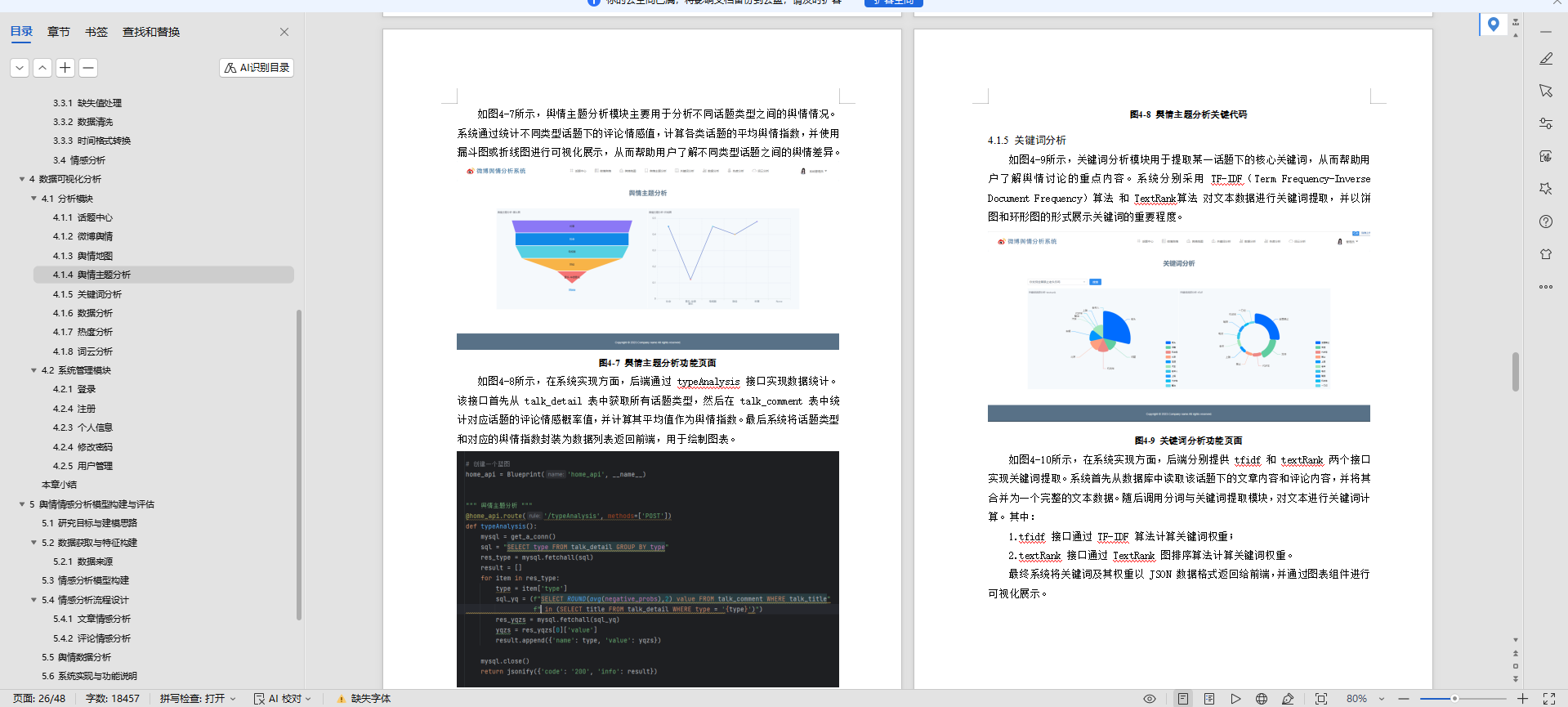Click the keyword pie chart figure 4-9 image
This screenshot has width=1568, height=707.
coord(1179,327)
